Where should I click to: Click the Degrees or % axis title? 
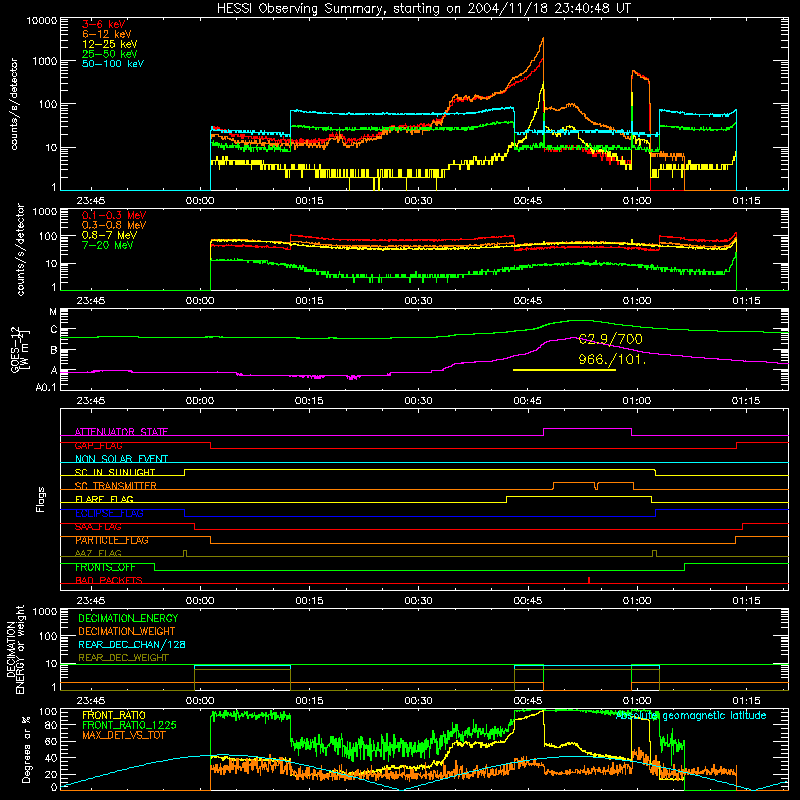(26, 750)
